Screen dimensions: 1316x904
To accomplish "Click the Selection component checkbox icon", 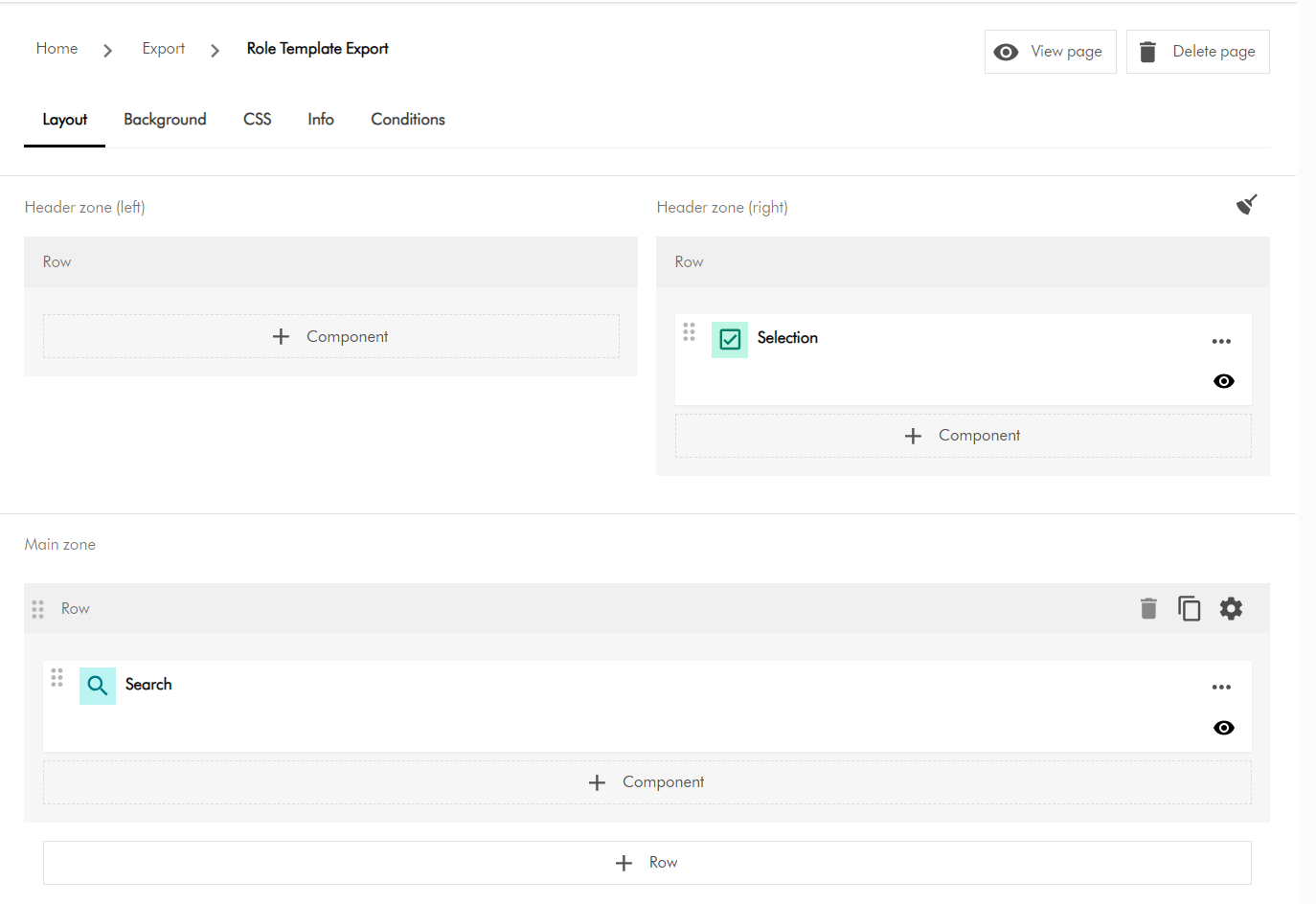I will [x=730, y=339].
